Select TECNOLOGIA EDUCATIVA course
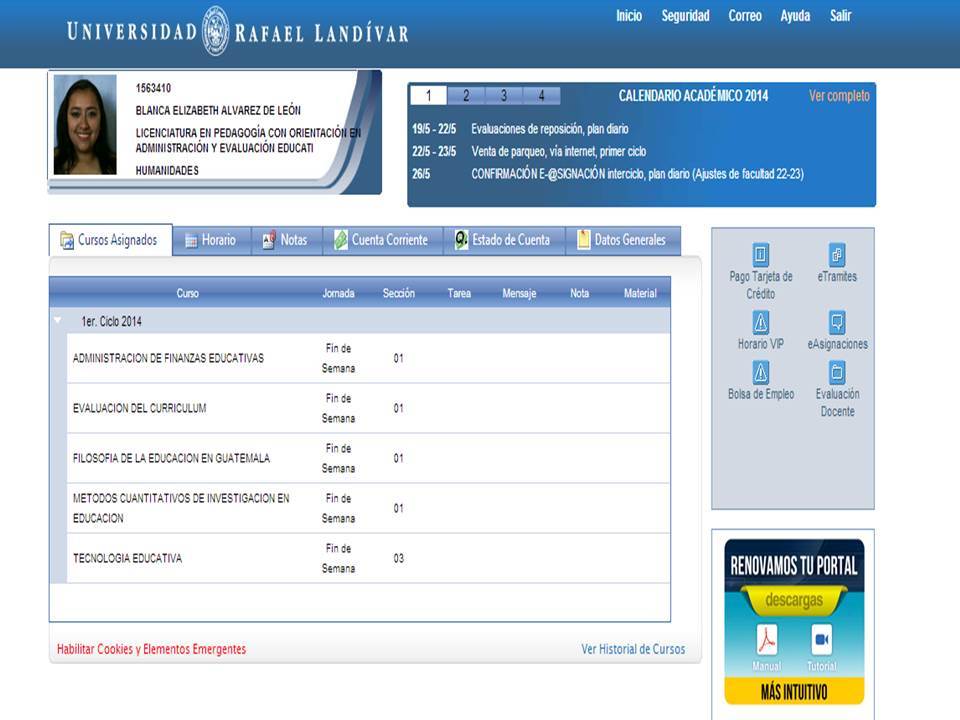The width and height of the screenshot is (960, 720). point(127,558)
